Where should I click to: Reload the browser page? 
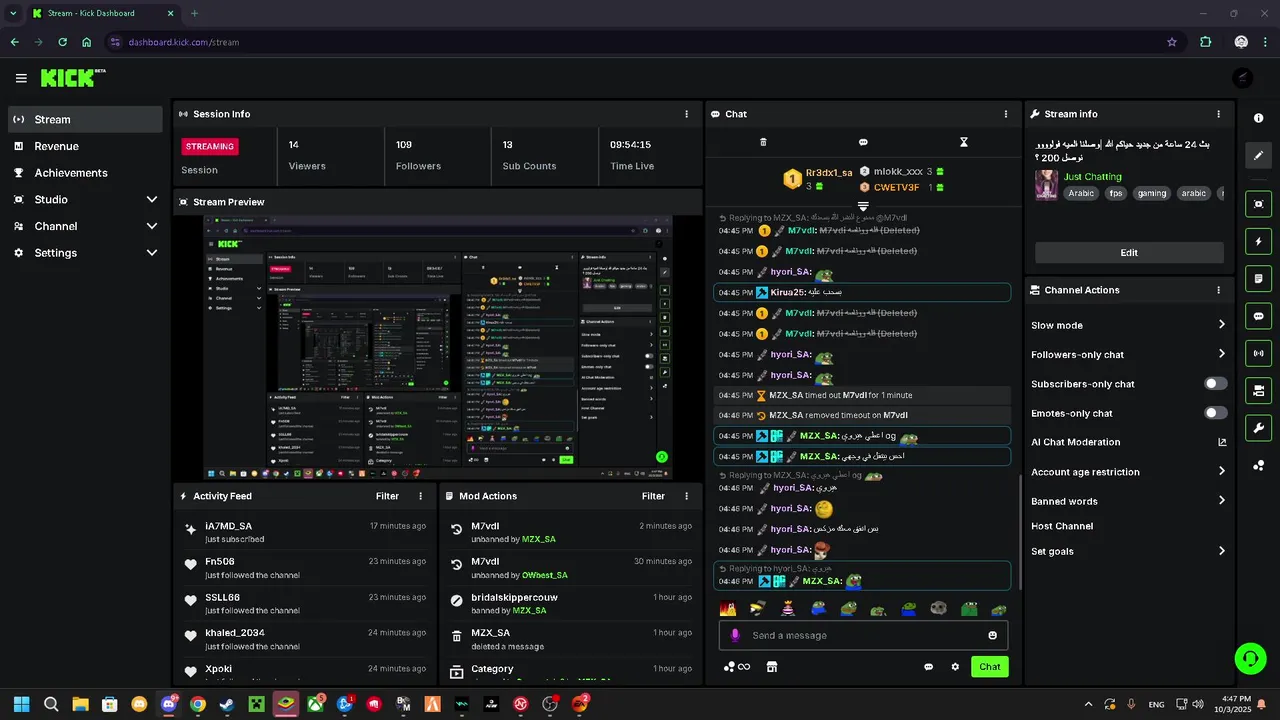63,42
